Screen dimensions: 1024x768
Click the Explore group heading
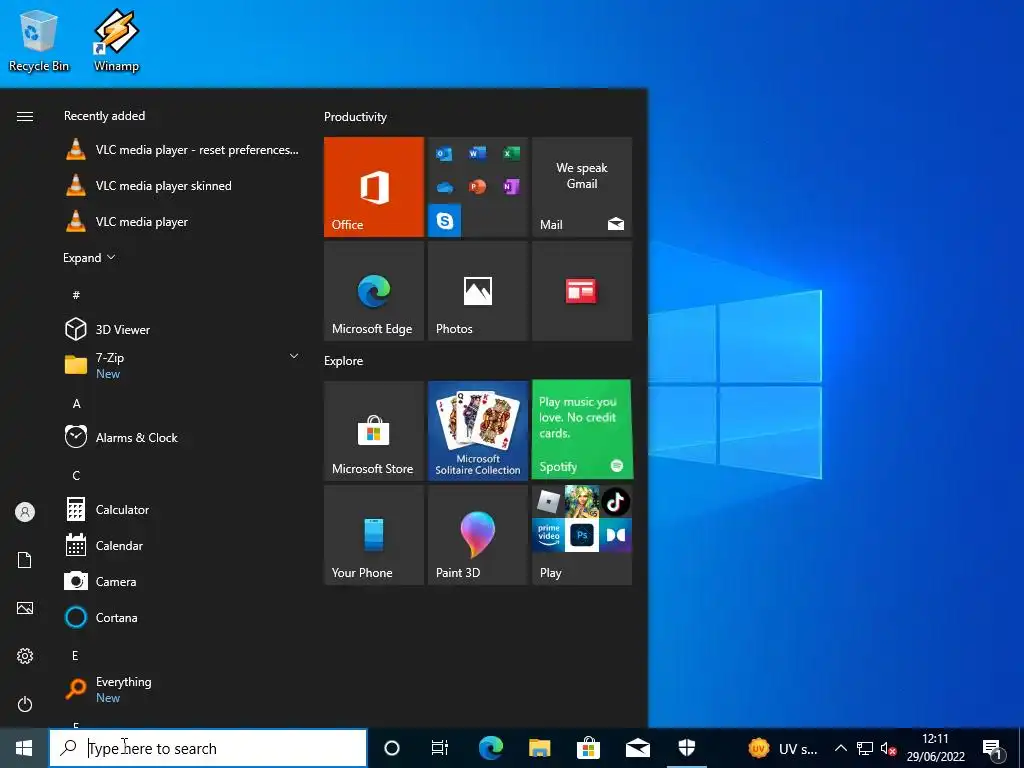point(344,360)
